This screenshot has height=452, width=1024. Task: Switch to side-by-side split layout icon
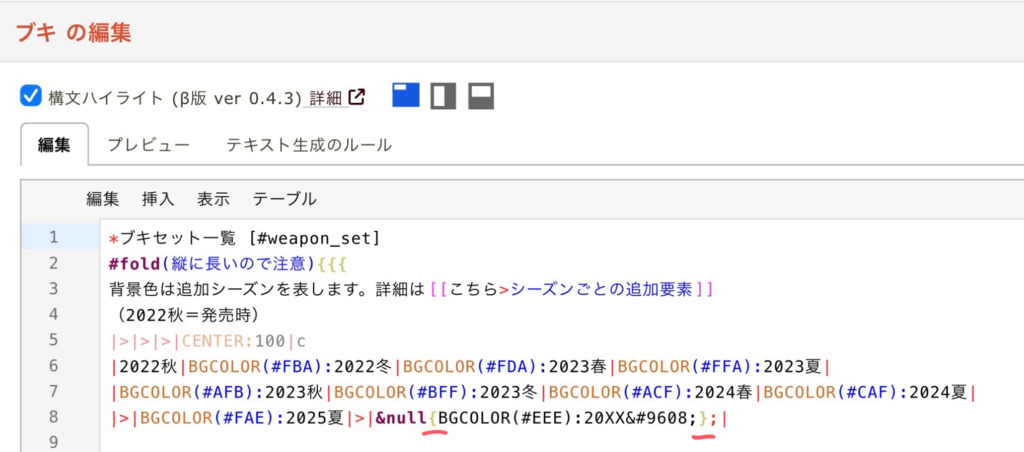tap(443, 96)
